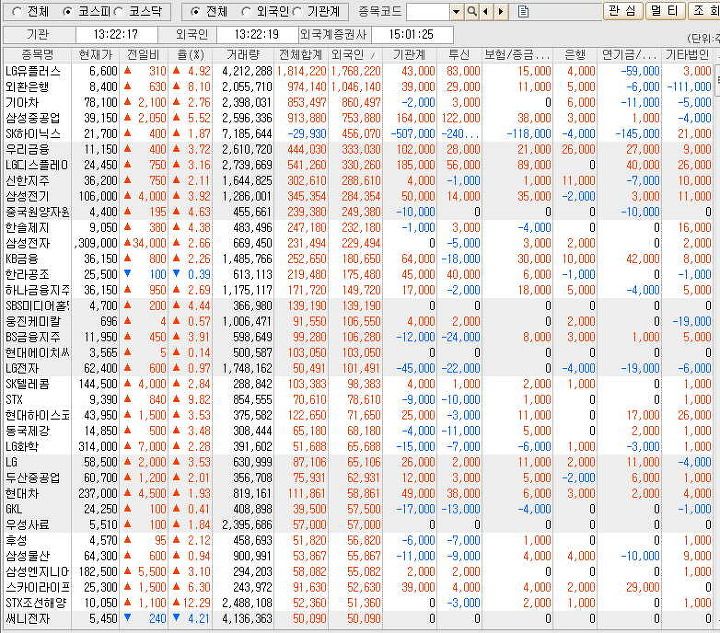The height and width of the screenshot is (633, 720).
Task: Sort by 외국인 column header
Action: click(x=354, y=55)
